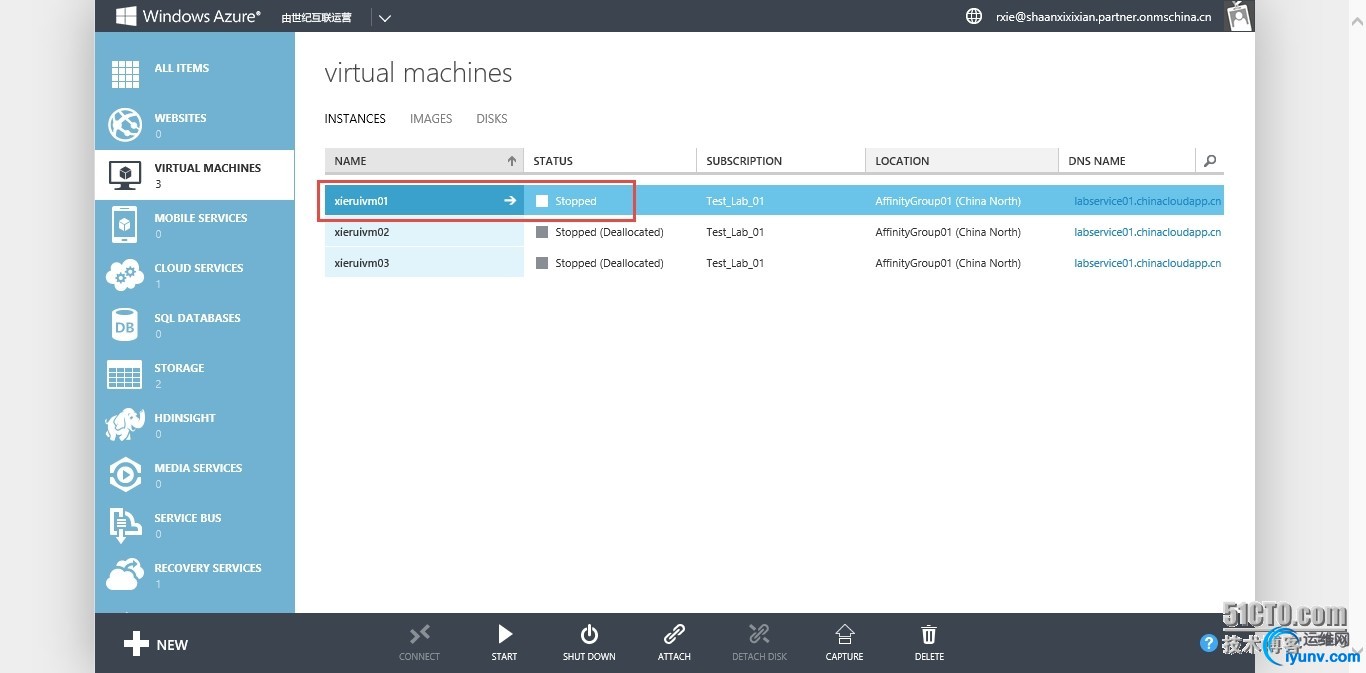Select the HDInsight elephant icon

[x=125, y=425]
